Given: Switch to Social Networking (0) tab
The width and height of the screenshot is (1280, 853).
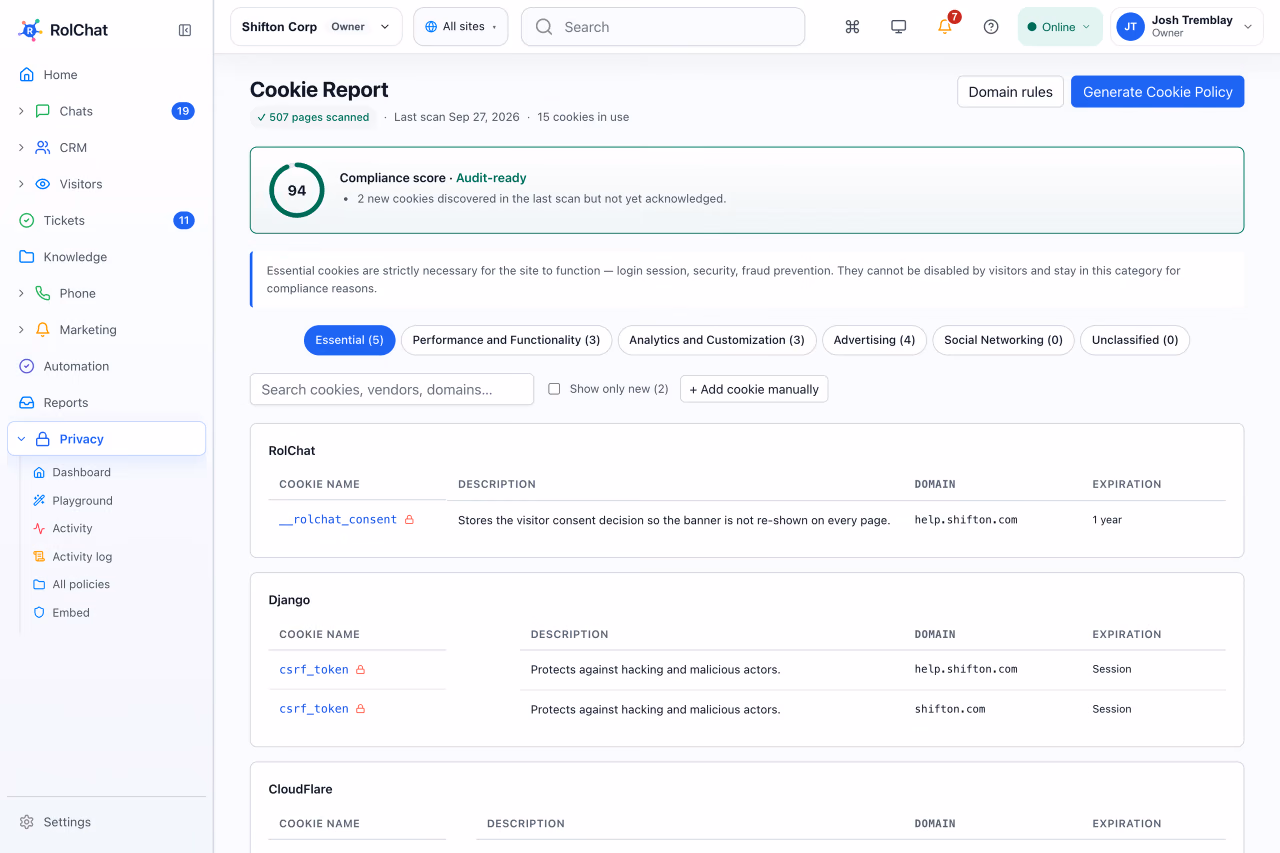Looking at the screenshot, I should pyautogui.click(x=1003, y=340).
